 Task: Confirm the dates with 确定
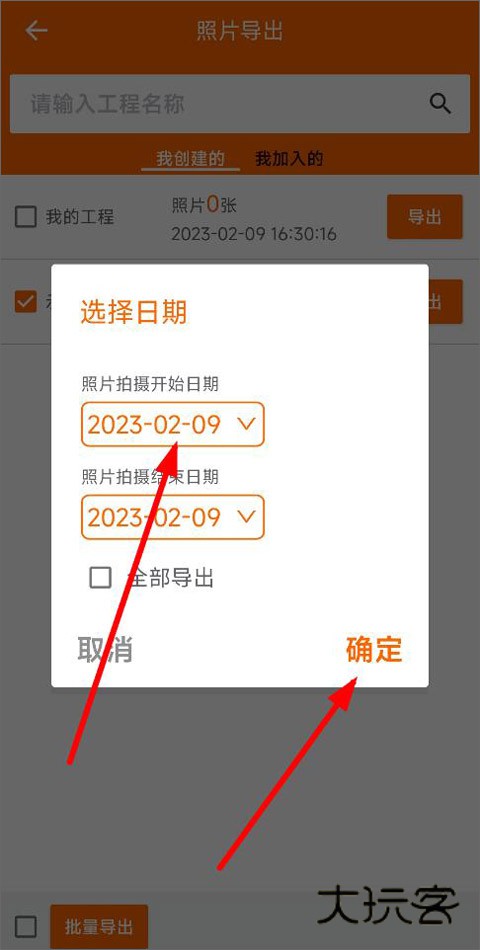[374, 649]
